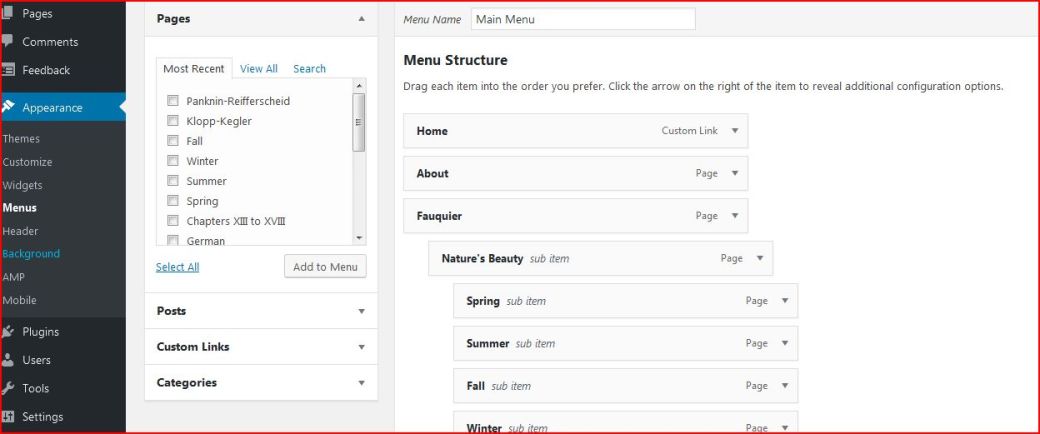Click the Feedback icon in sidebar
Screen dimensions: 1040x434
pyautogui.click(x=8, y=70)
